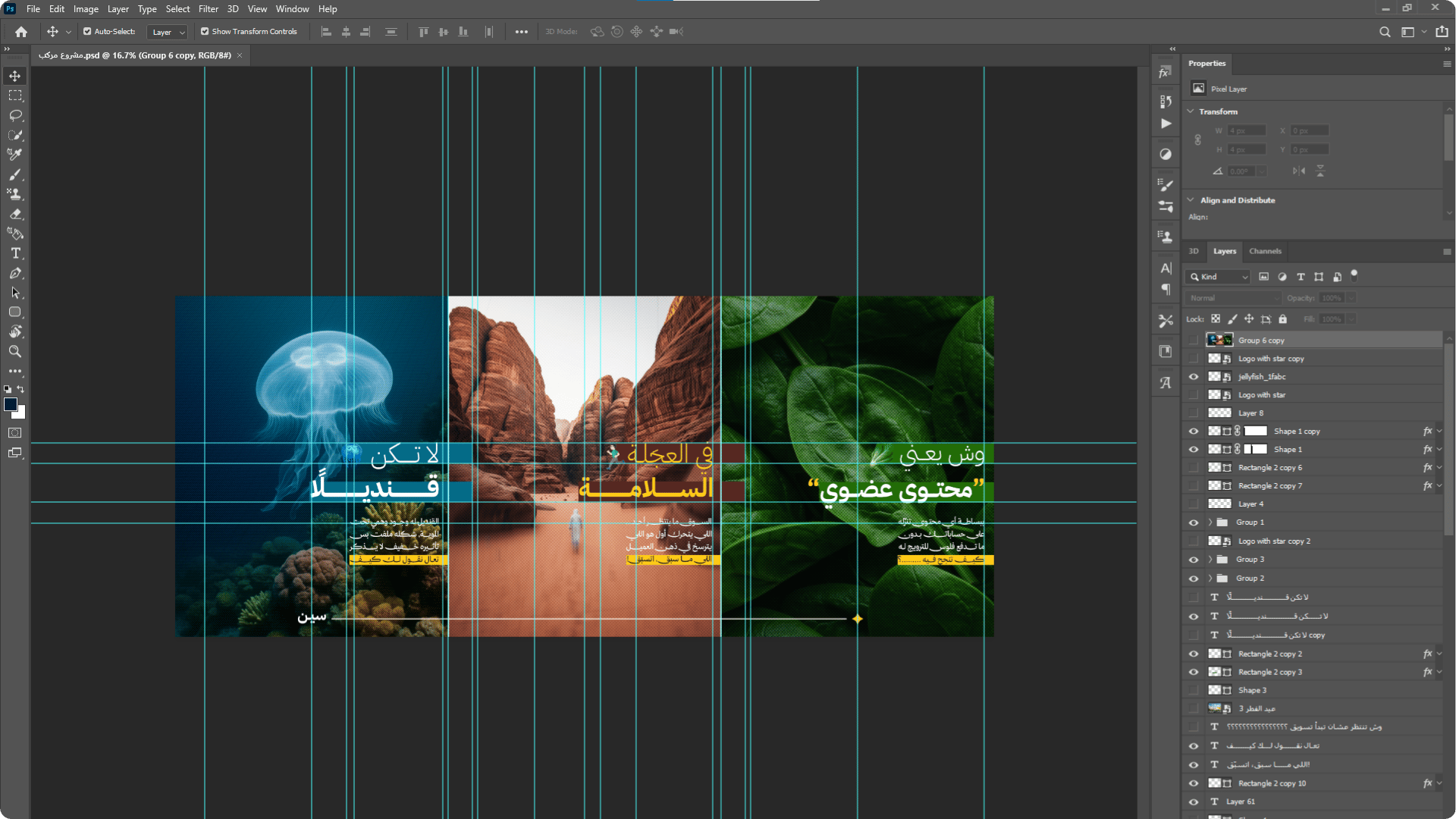Click the foreground color swatch
This screenshot has width=1456, height=819.
(x=11, y=405)
